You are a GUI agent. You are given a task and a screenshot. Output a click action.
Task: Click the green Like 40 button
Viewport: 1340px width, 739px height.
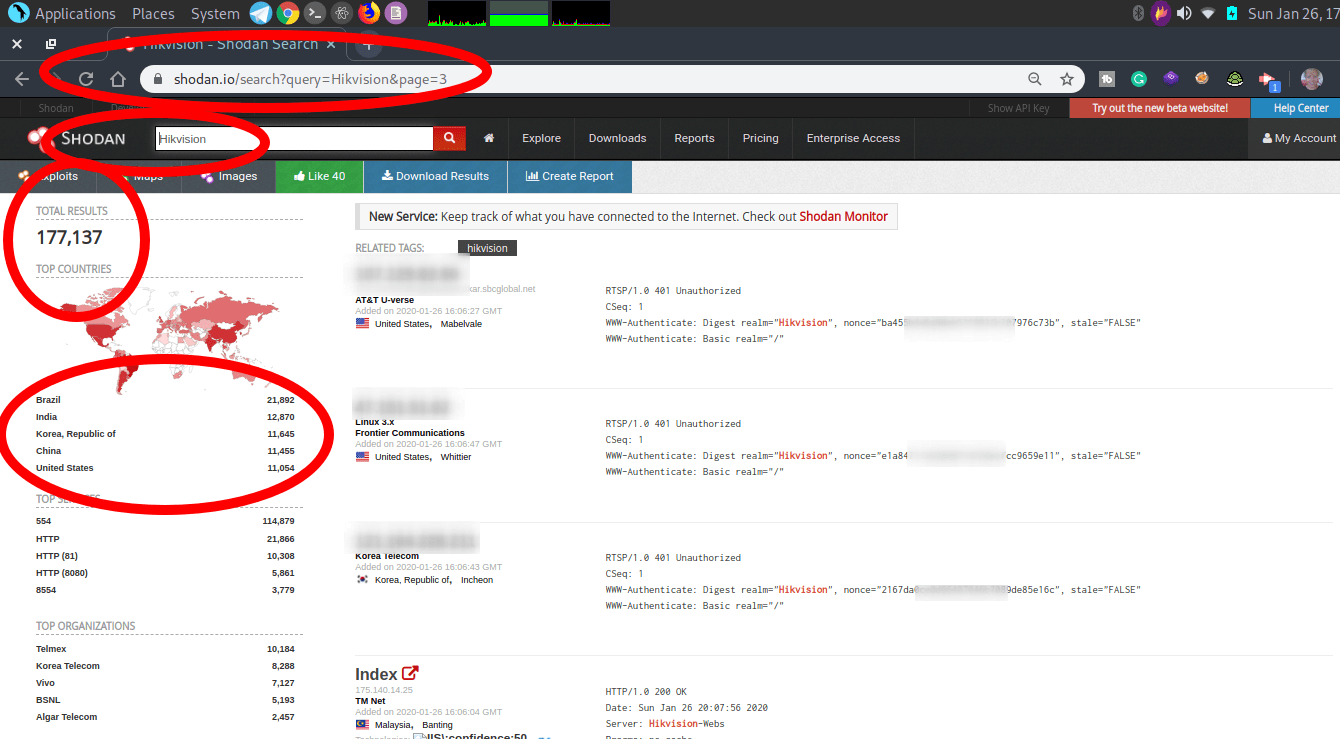(x=319, y=176)
